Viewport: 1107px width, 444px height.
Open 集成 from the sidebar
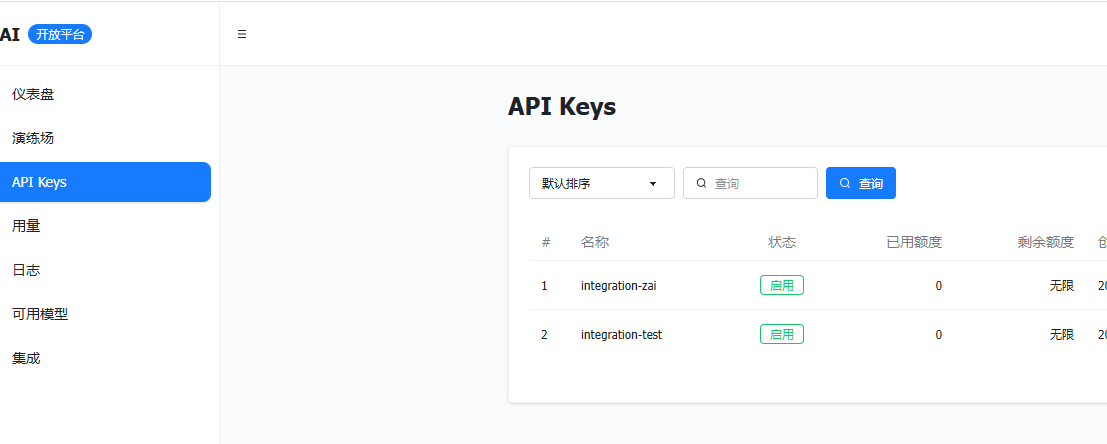coord(26,358)
